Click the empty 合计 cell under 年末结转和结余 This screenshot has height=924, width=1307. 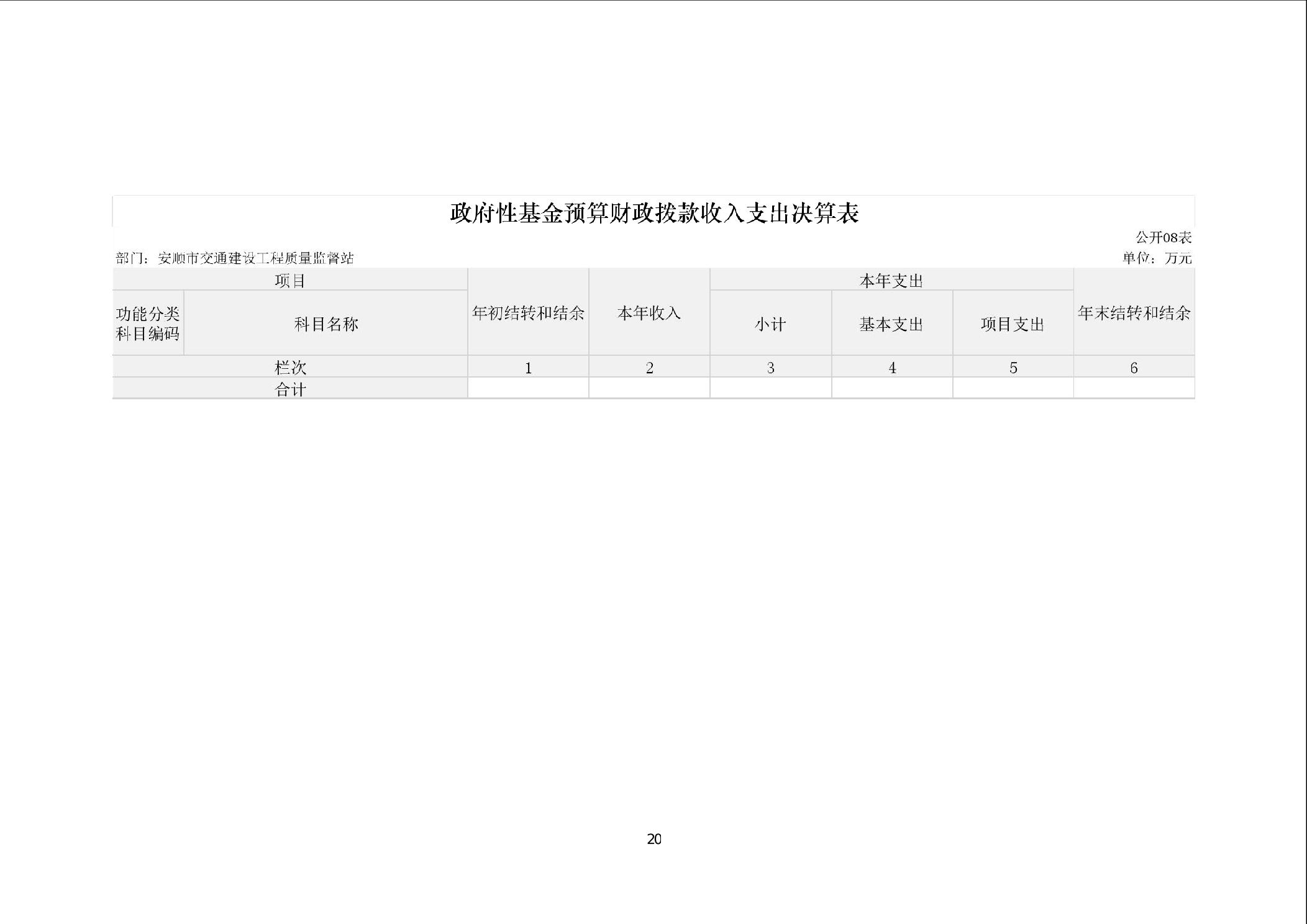click(1134, 388)
